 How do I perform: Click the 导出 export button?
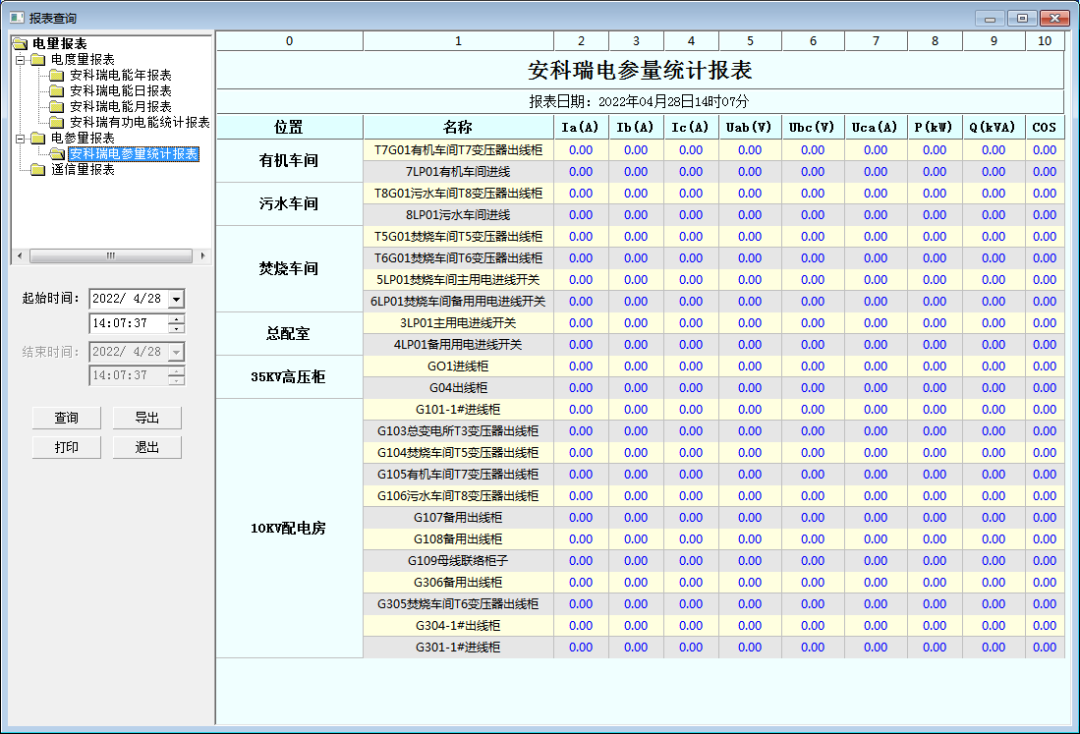point(147,418)
